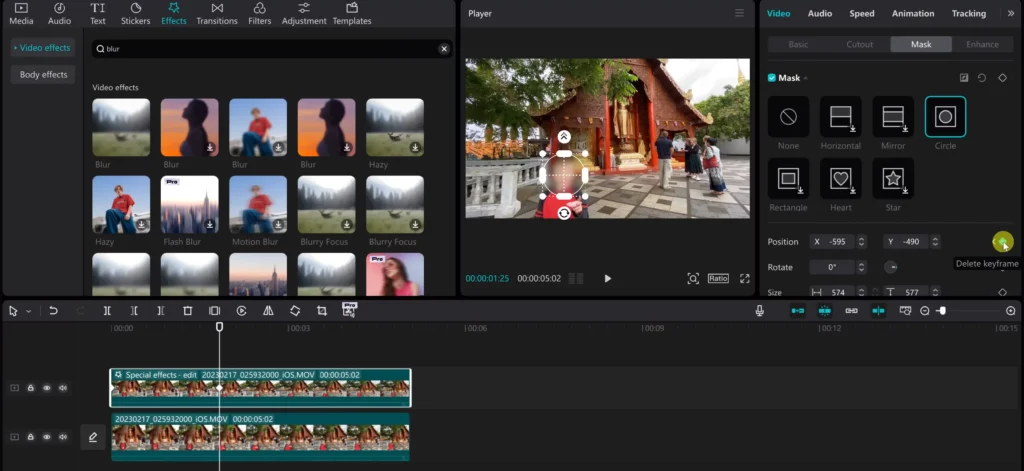
Task: Open the Animation properties tab
Action: (x=913, y=13)
